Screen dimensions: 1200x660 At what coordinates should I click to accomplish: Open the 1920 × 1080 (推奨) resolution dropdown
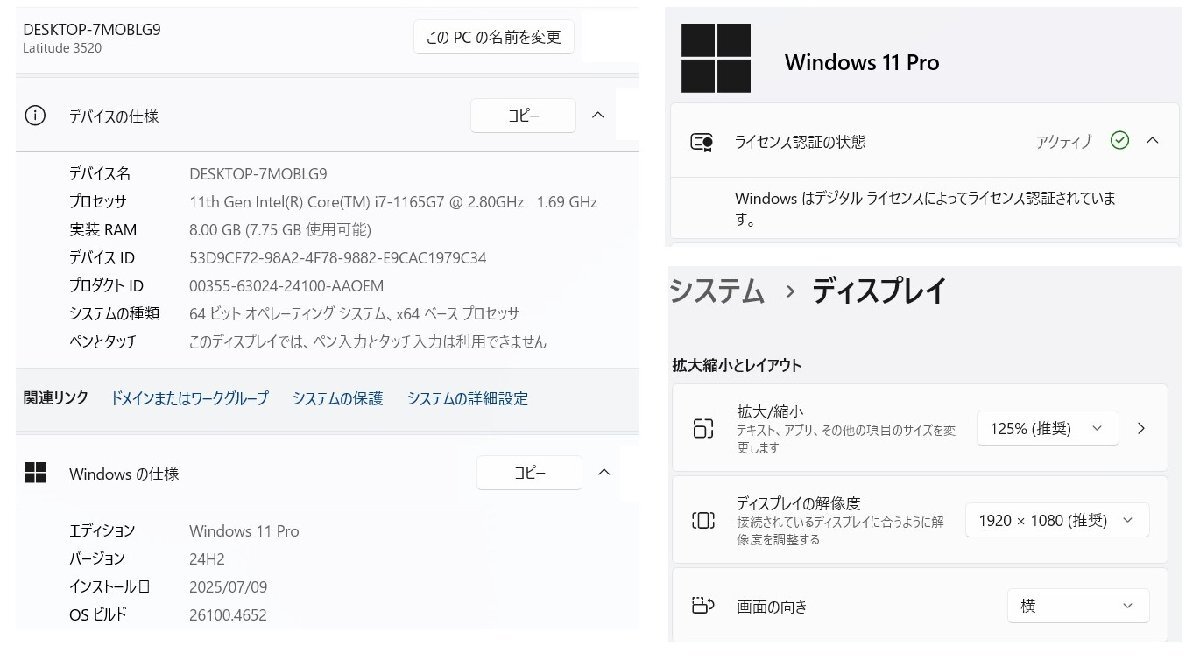pos(1057,520)
